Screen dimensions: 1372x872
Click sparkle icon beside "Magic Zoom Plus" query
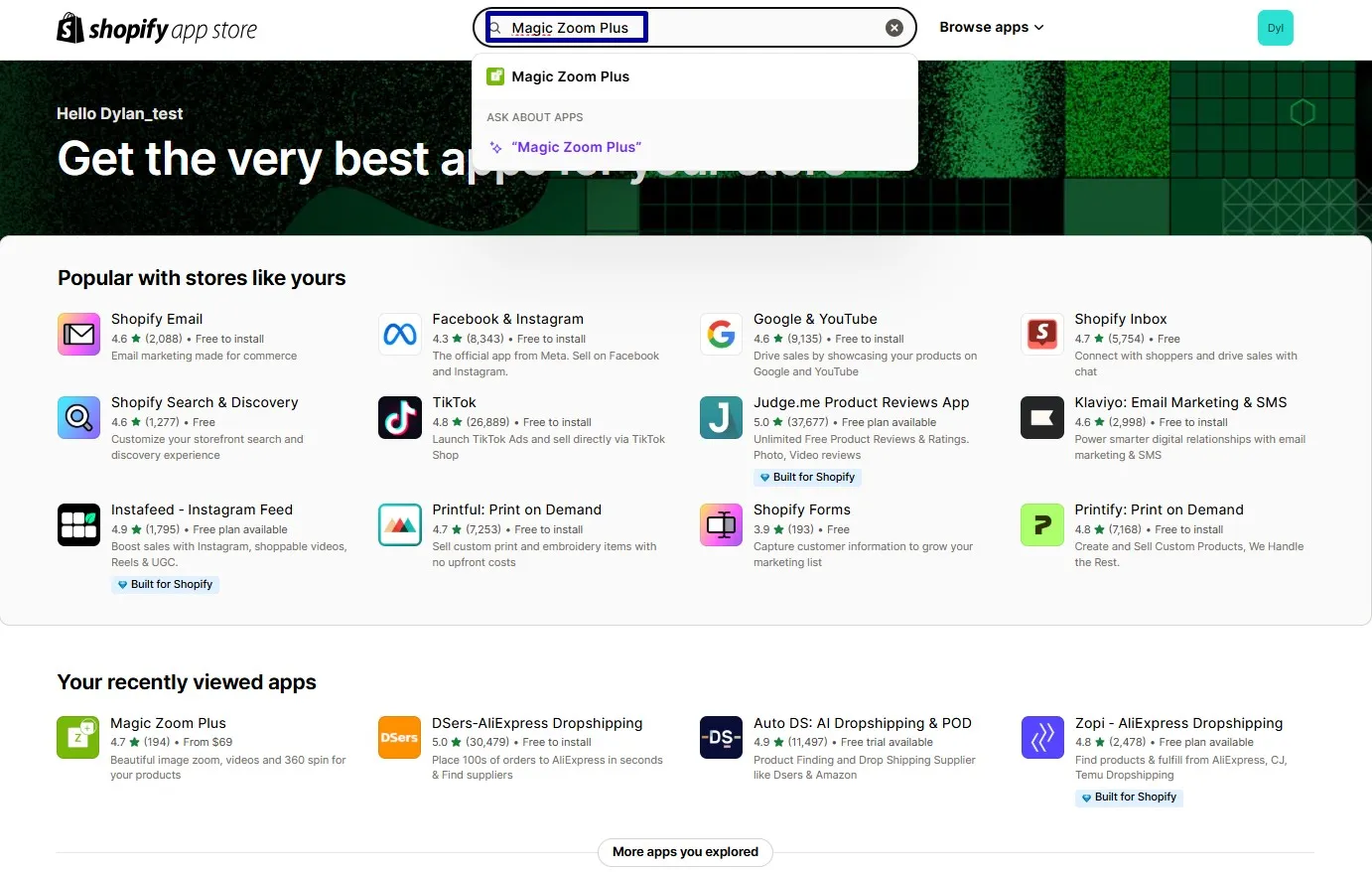[496, 147]
